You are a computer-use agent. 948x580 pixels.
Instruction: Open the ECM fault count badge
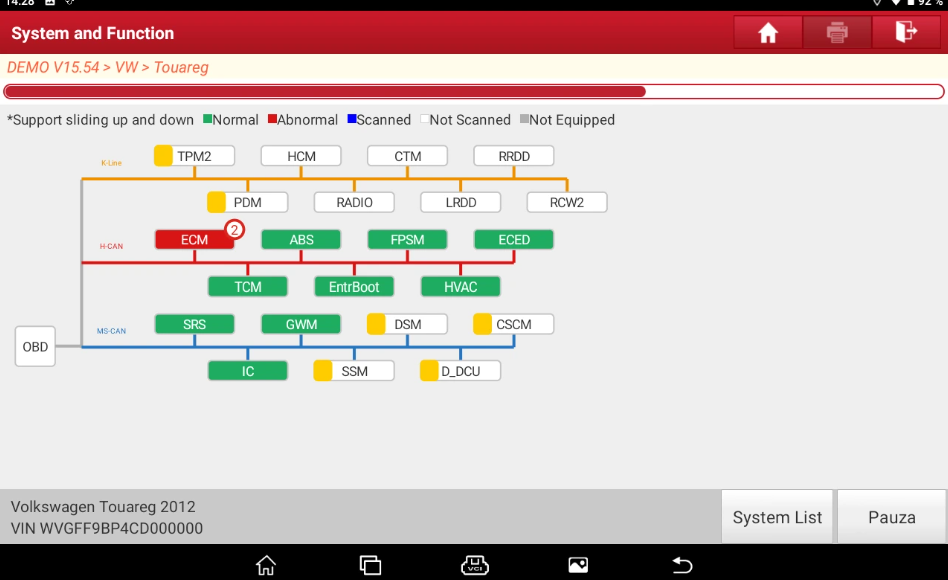tap(235, 229)
